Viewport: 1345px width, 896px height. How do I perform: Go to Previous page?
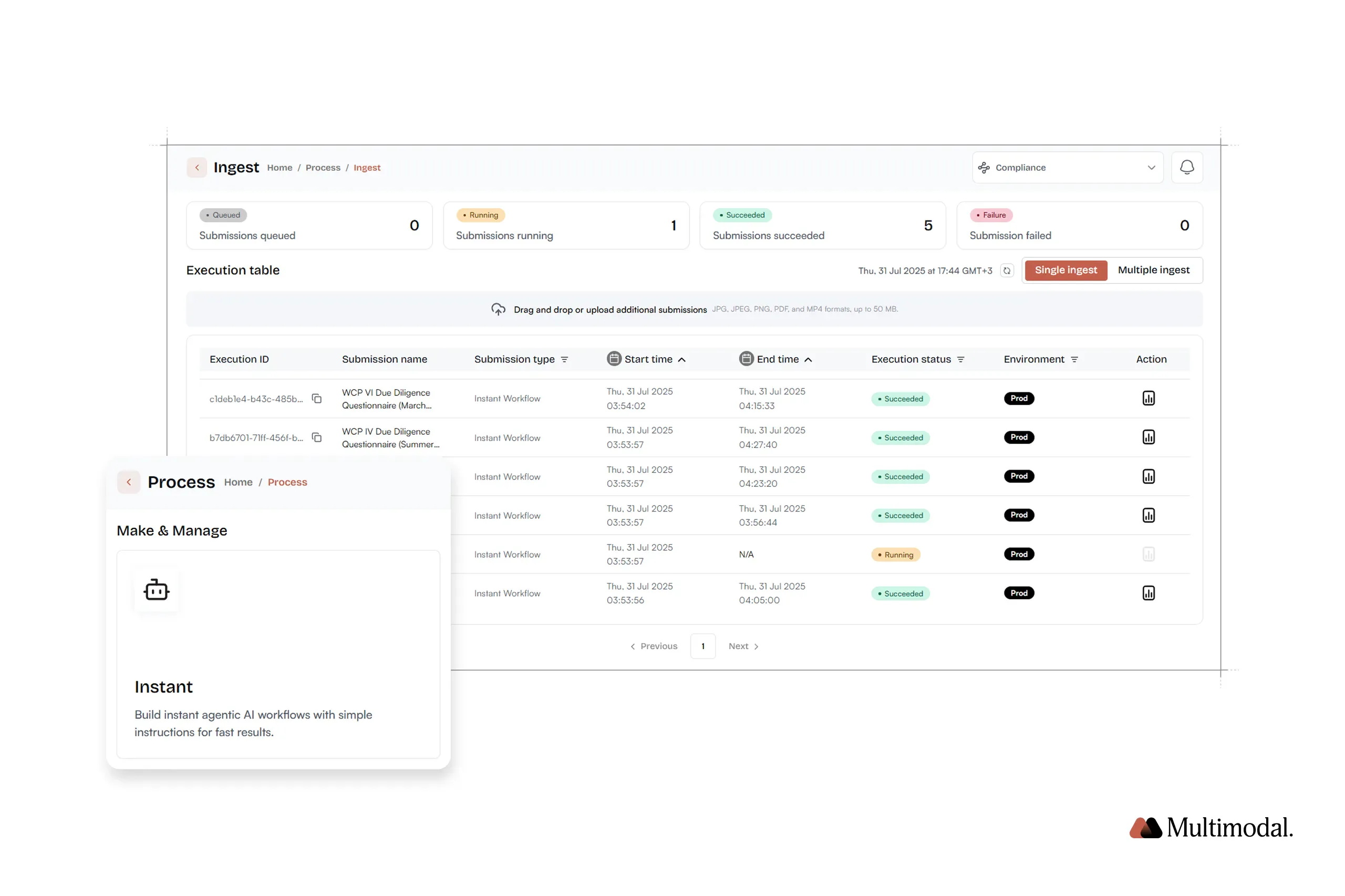pyautogui.click(x=654, y=647)
